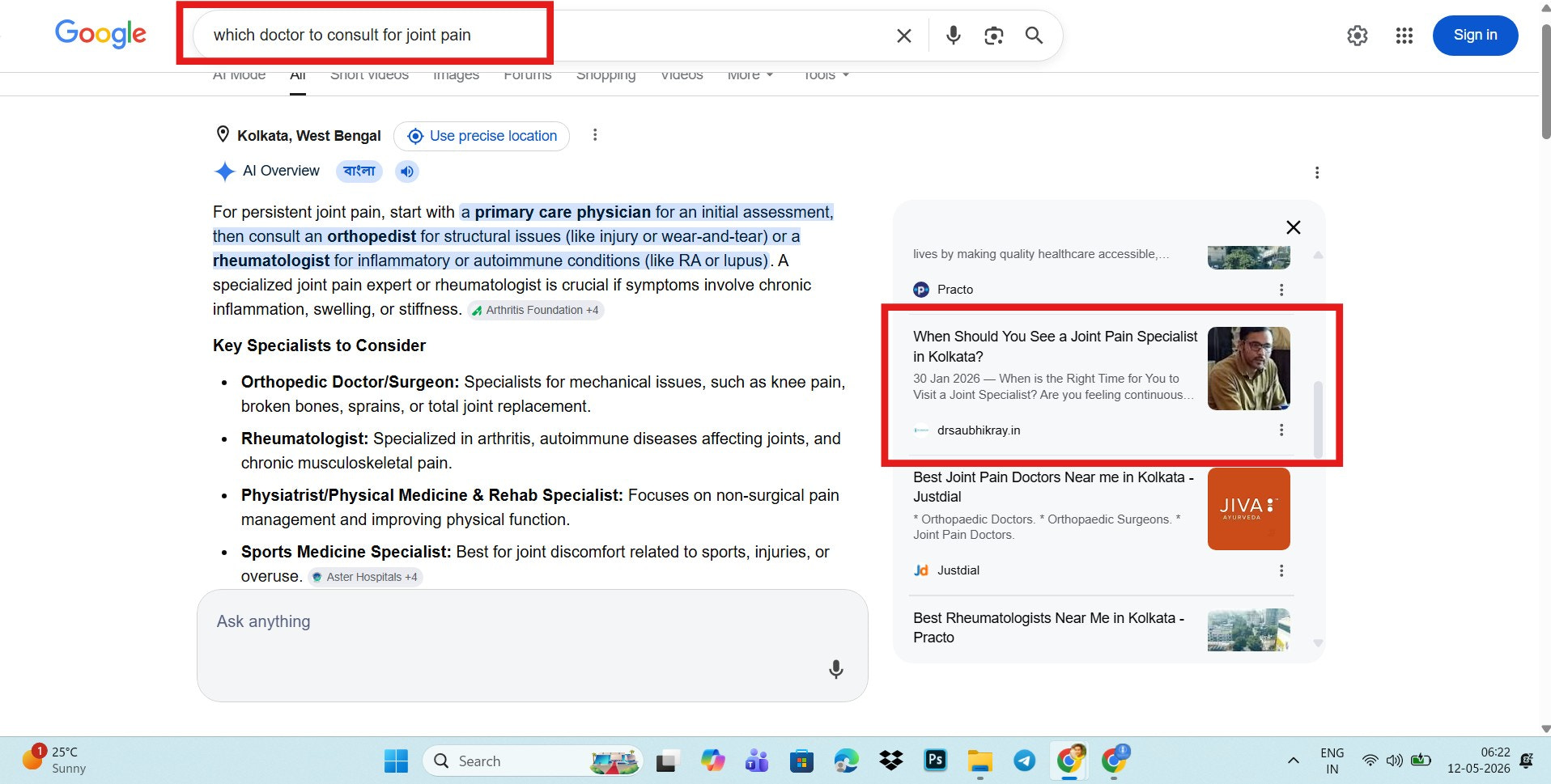Open the Joint Pain Specialist in Kolkata result
Viewport: 1551px width, 784px height.
pyautogui.click(x=1055, y=346)
